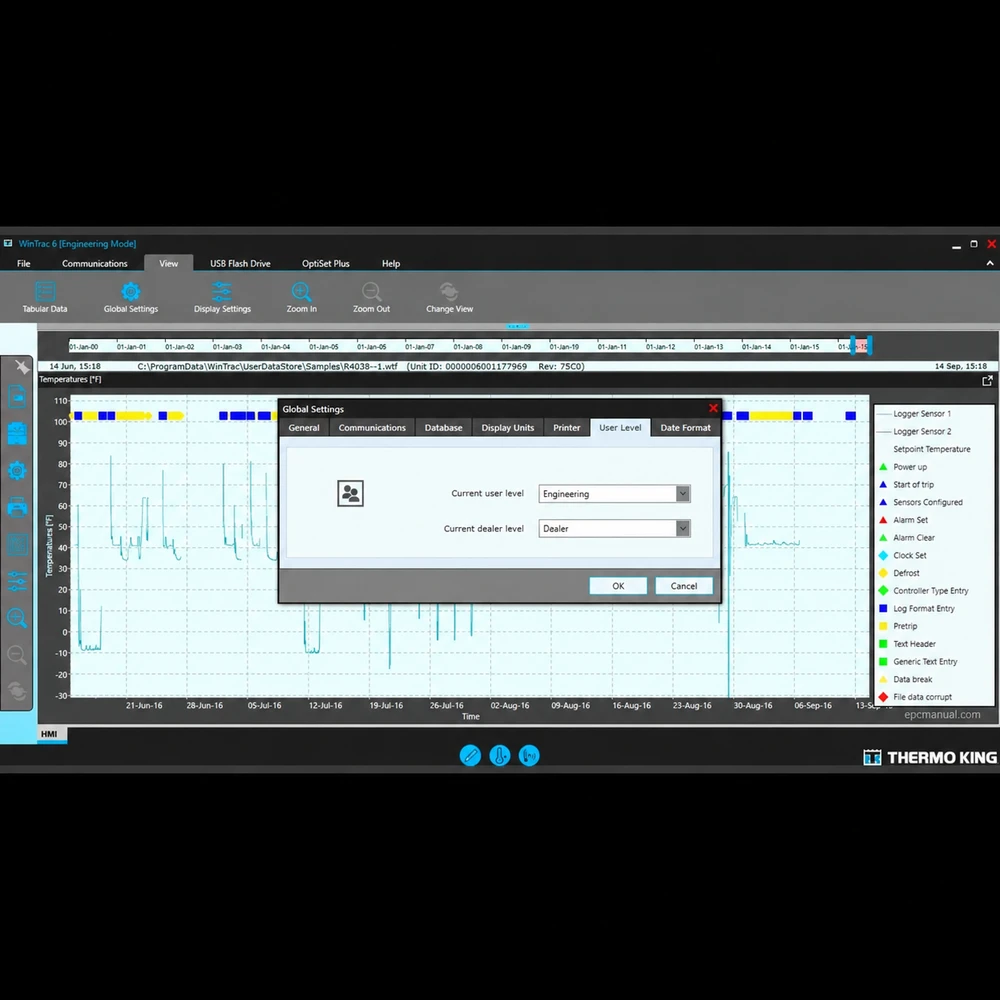Click the Zoom In ribbon button

coord(301,297)
